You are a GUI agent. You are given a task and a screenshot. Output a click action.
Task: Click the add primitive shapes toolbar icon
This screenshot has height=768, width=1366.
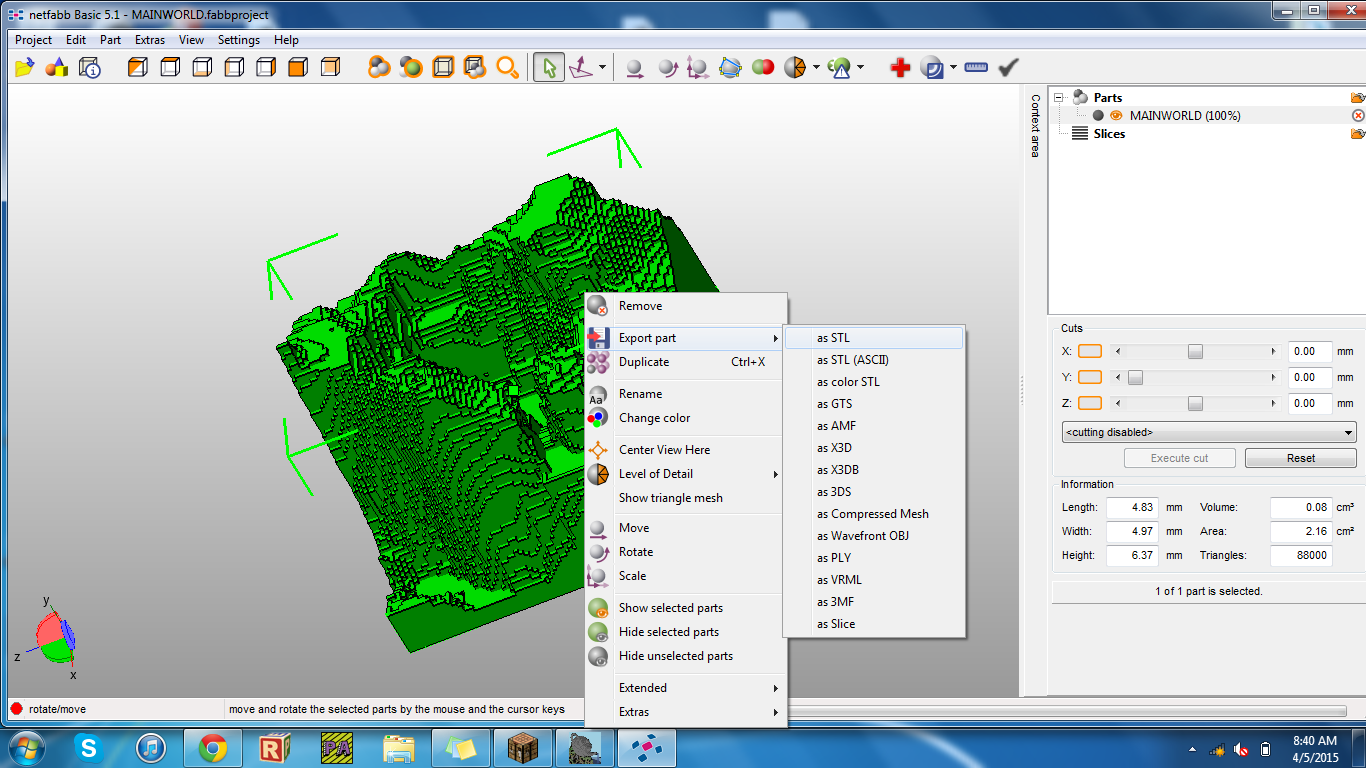coord(57,67)
